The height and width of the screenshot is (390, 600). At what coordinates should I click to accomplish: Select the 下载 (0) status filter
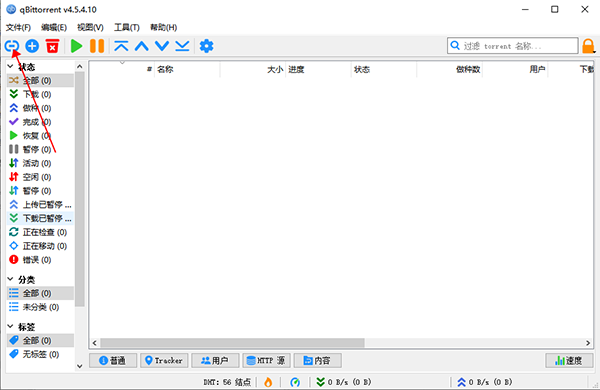click(x=40, y=94)
